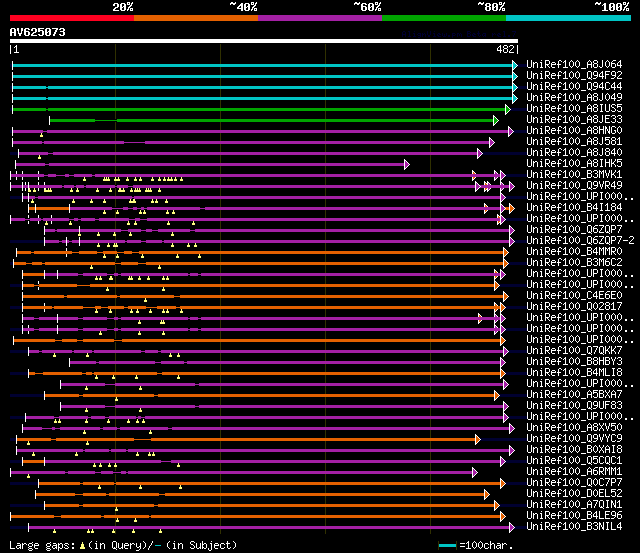Choose the UniRef100_C4E6E0 entry

pyautogui.click(x=574, y=296)
